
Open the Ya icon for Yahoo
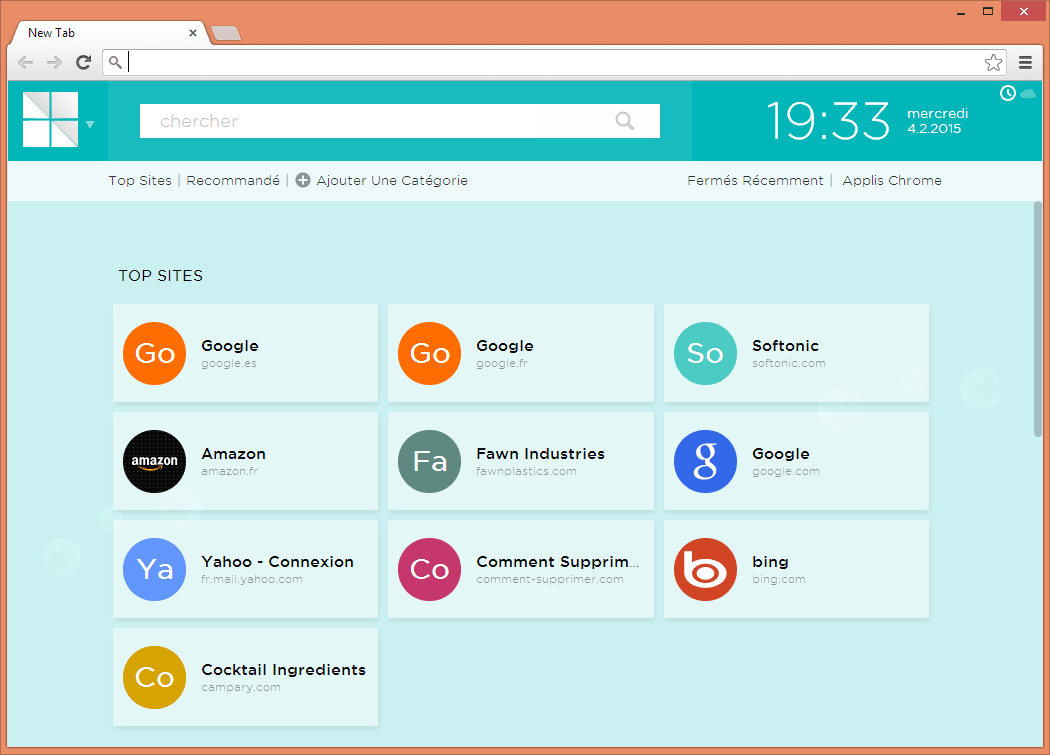tap(155, 569)
